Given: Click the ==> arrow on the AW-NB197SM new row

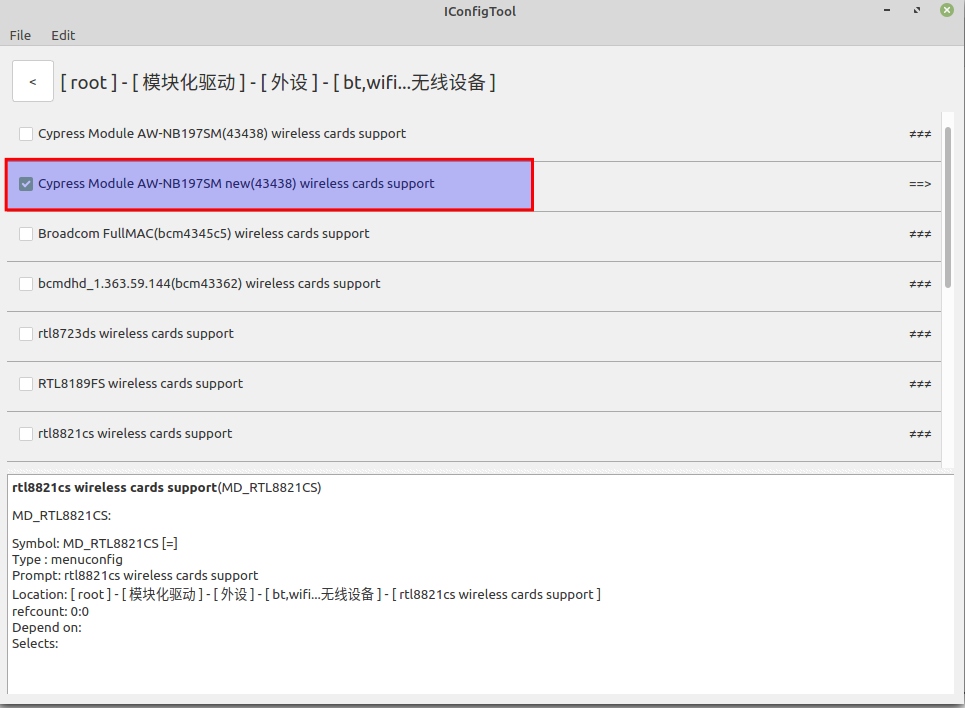Looking at the screenshot, I should pos(920,184).
